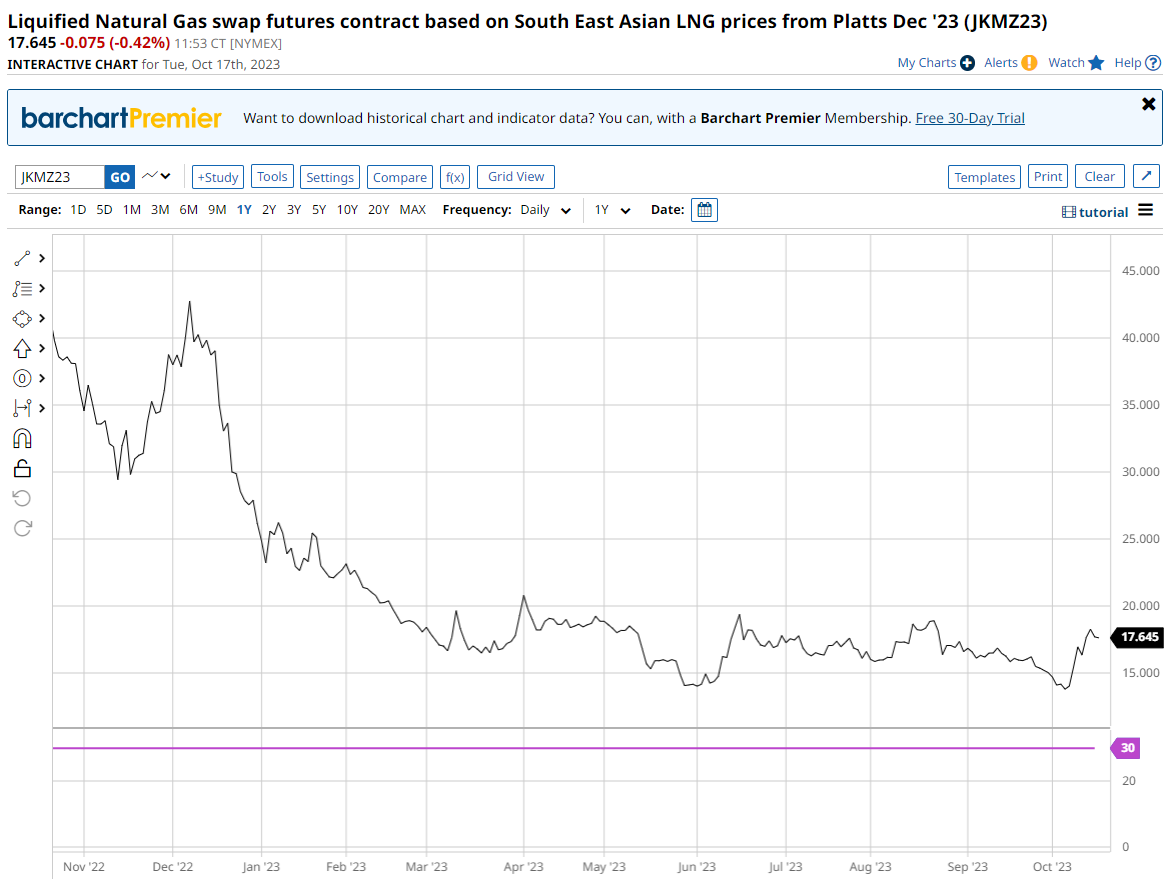
Task: Click the shape drawing tool icon
Action: point(22,318)
